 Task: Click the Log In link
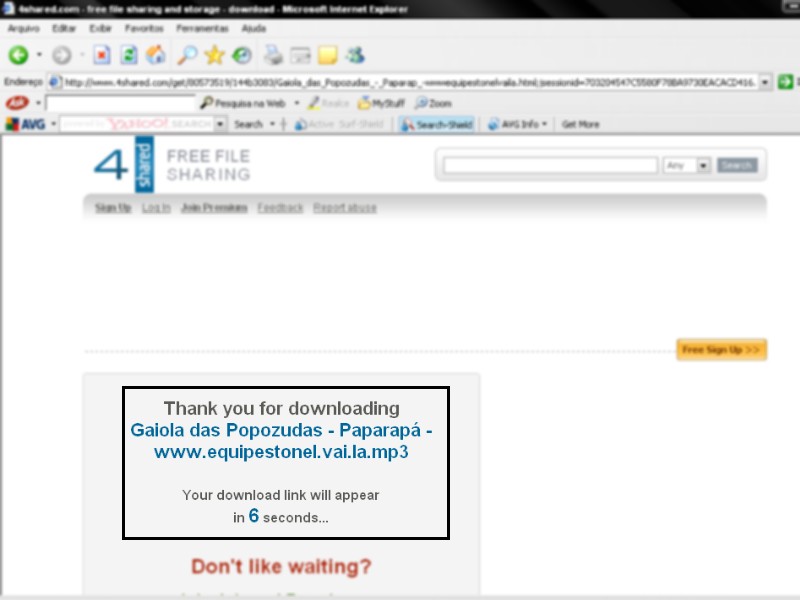pyautogui.click(x=156, y=208)
